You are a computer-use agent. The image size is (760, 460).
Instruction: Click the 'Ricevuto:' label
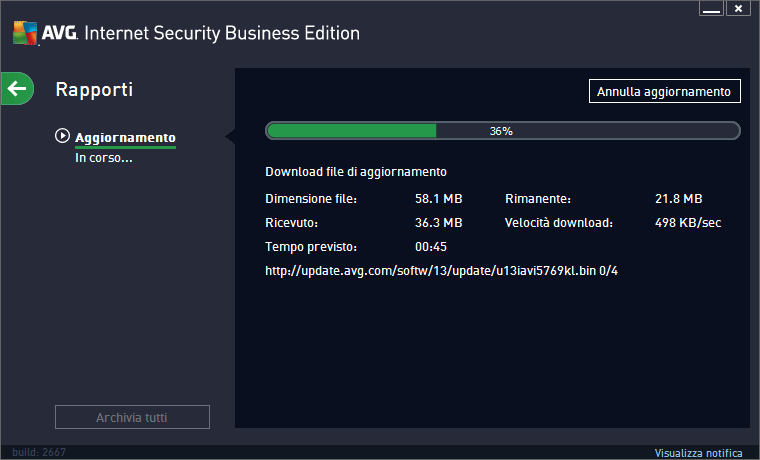[291, 222]
